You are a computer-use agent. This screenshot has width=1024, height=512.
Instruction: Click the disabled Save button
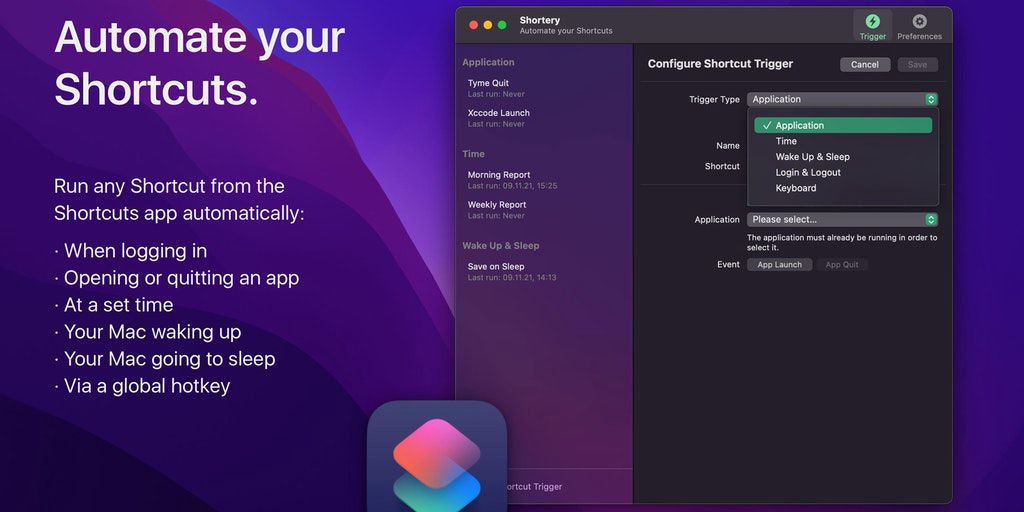pos(917,65)
